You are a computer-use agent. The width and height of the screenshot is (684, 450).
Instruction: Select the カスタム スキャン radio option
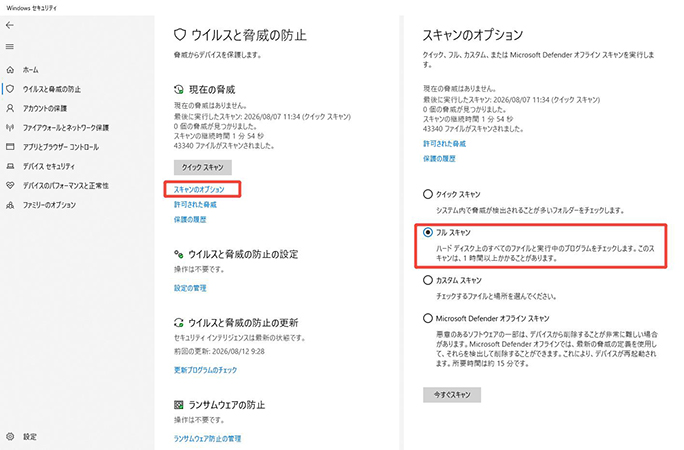coord(428,280)
